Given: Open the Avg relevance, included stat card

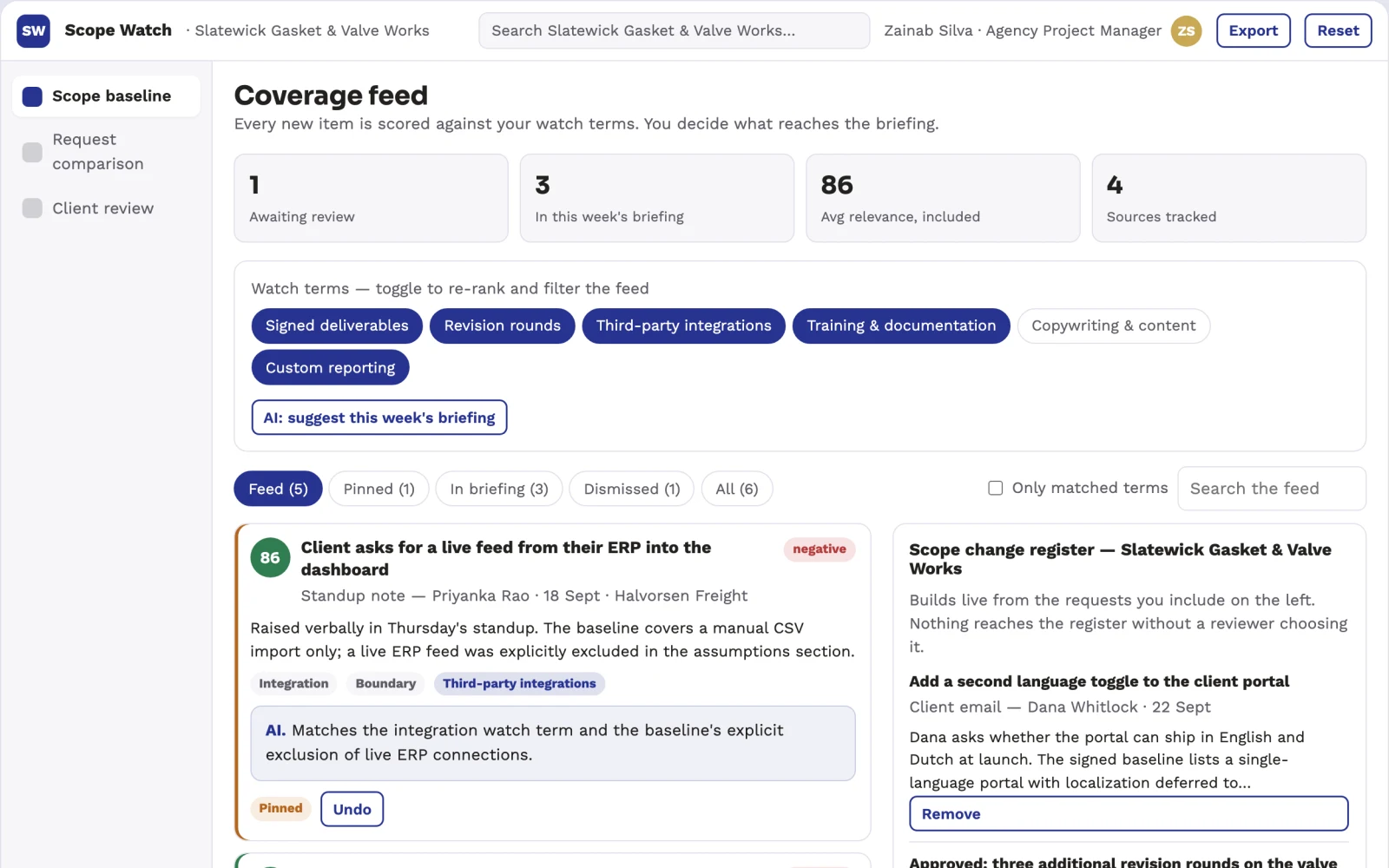Looking at the screenshot, I should pos(943,198).
